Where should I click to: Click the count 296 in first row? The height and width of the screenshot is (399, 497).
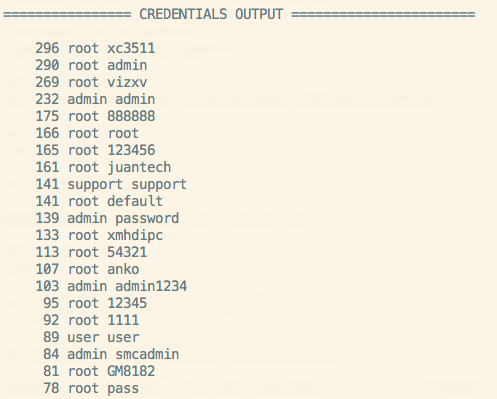point(47,48)
